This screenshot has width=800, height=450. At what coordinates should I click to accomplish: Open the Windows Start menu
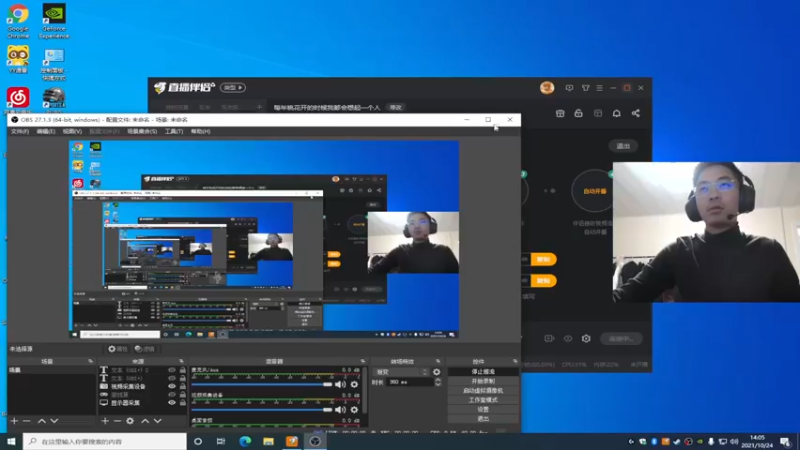pyautogui.click(x=11, y=441)
